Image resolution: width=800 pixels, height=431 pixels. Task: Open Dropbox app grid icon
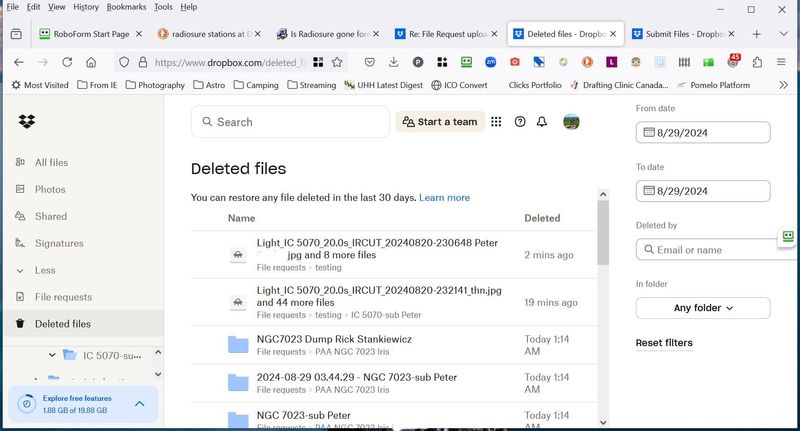click(496, 121)
